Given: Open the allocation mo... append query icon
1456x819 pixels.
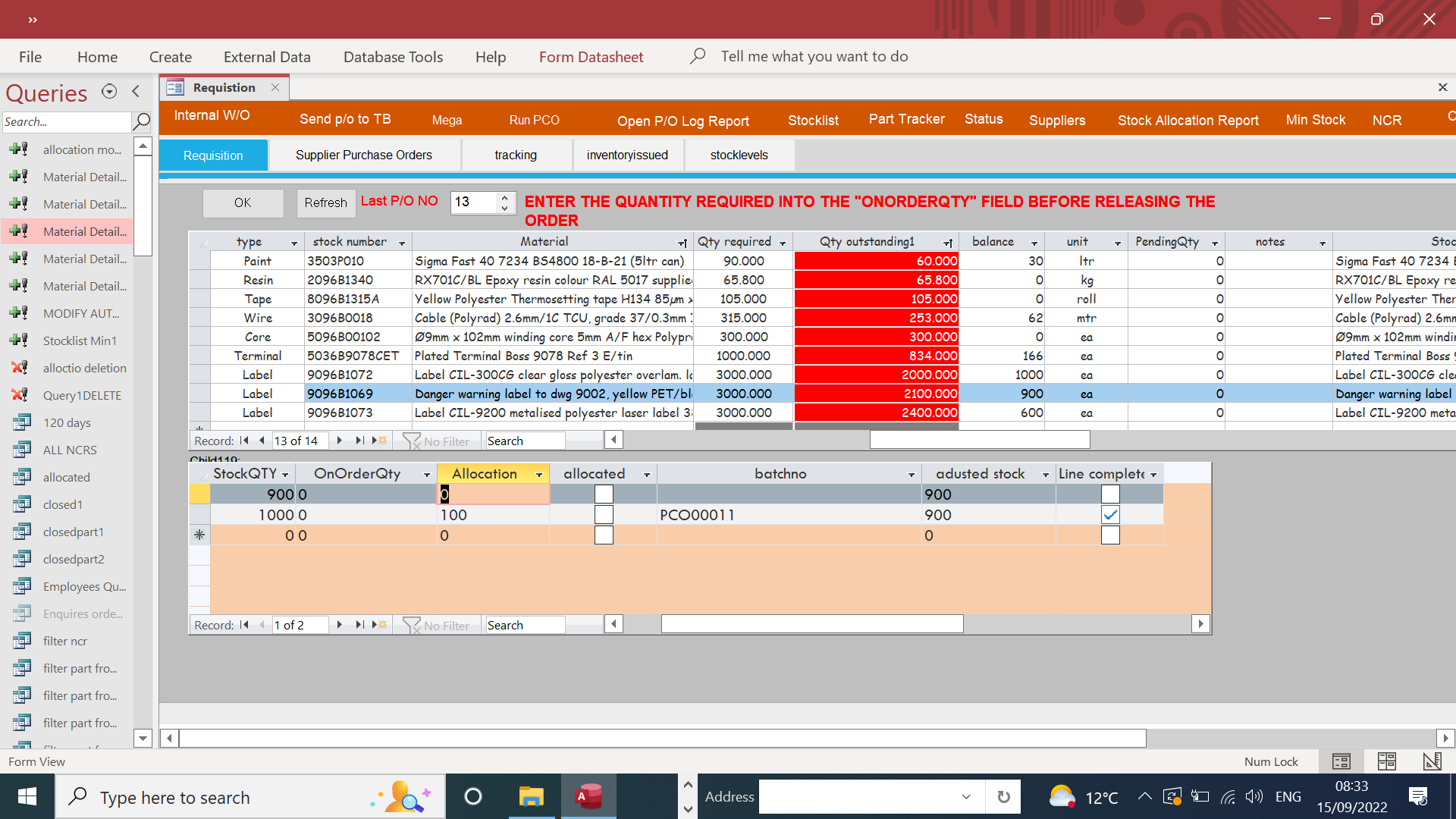Looking at the screenshot, I should pos(19,149).
